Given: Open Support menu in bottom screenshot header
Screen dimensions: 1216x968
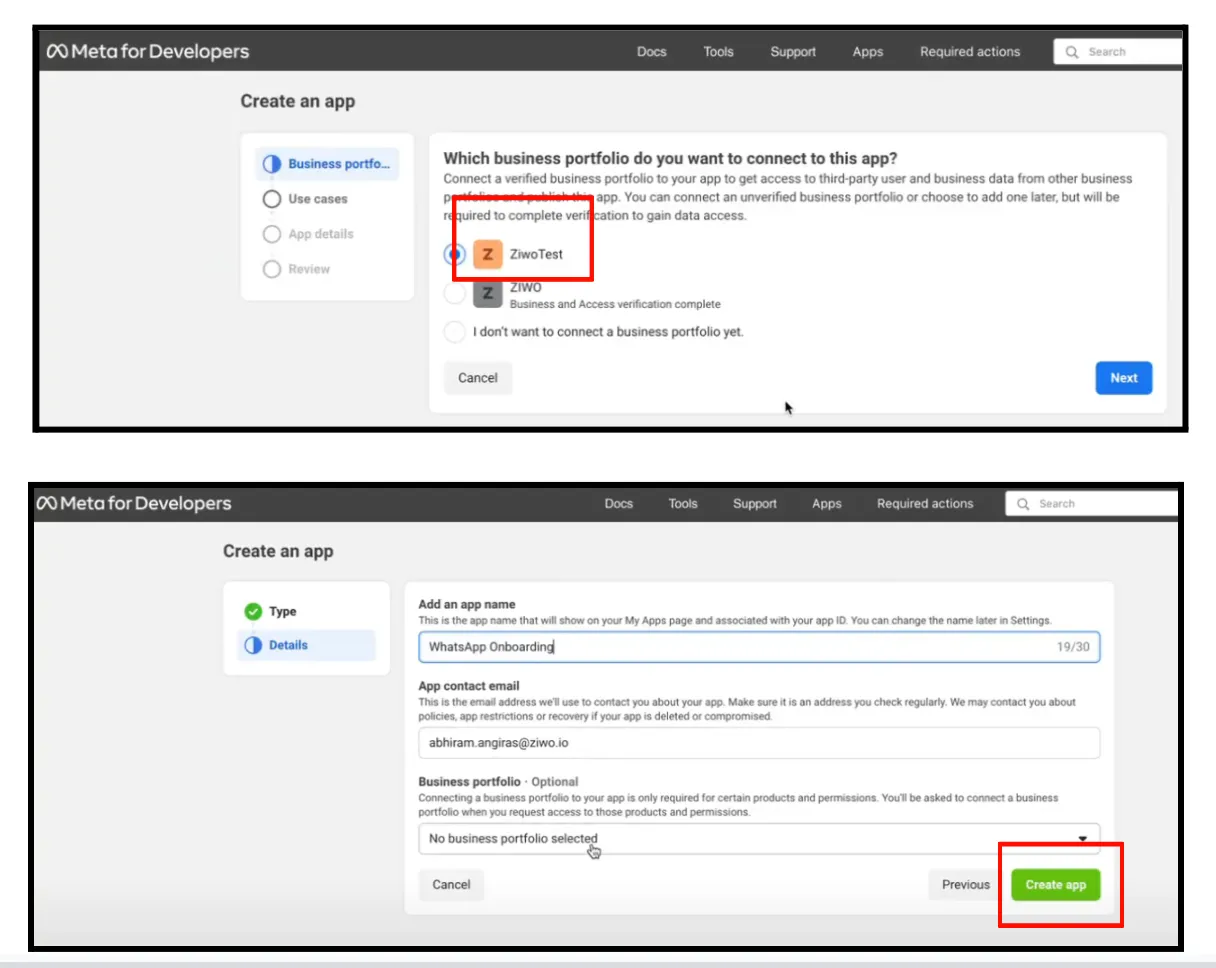Looking at the screenshot, I should [755, 504].
